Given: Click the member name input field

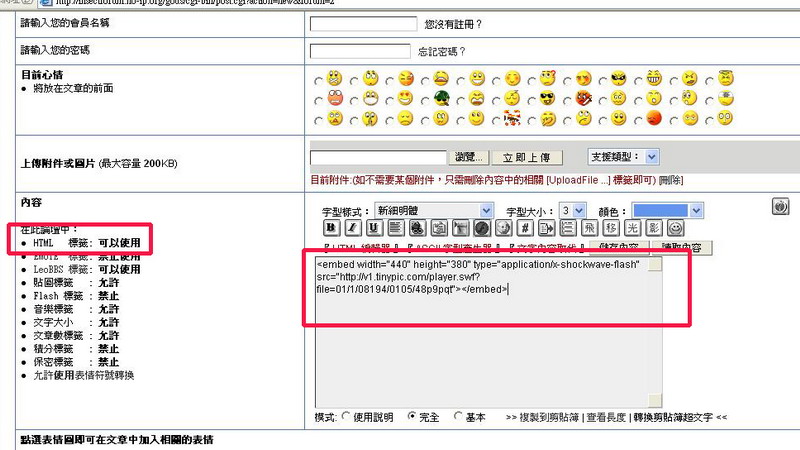Looking at the screenshot, I should click(363, 23).
